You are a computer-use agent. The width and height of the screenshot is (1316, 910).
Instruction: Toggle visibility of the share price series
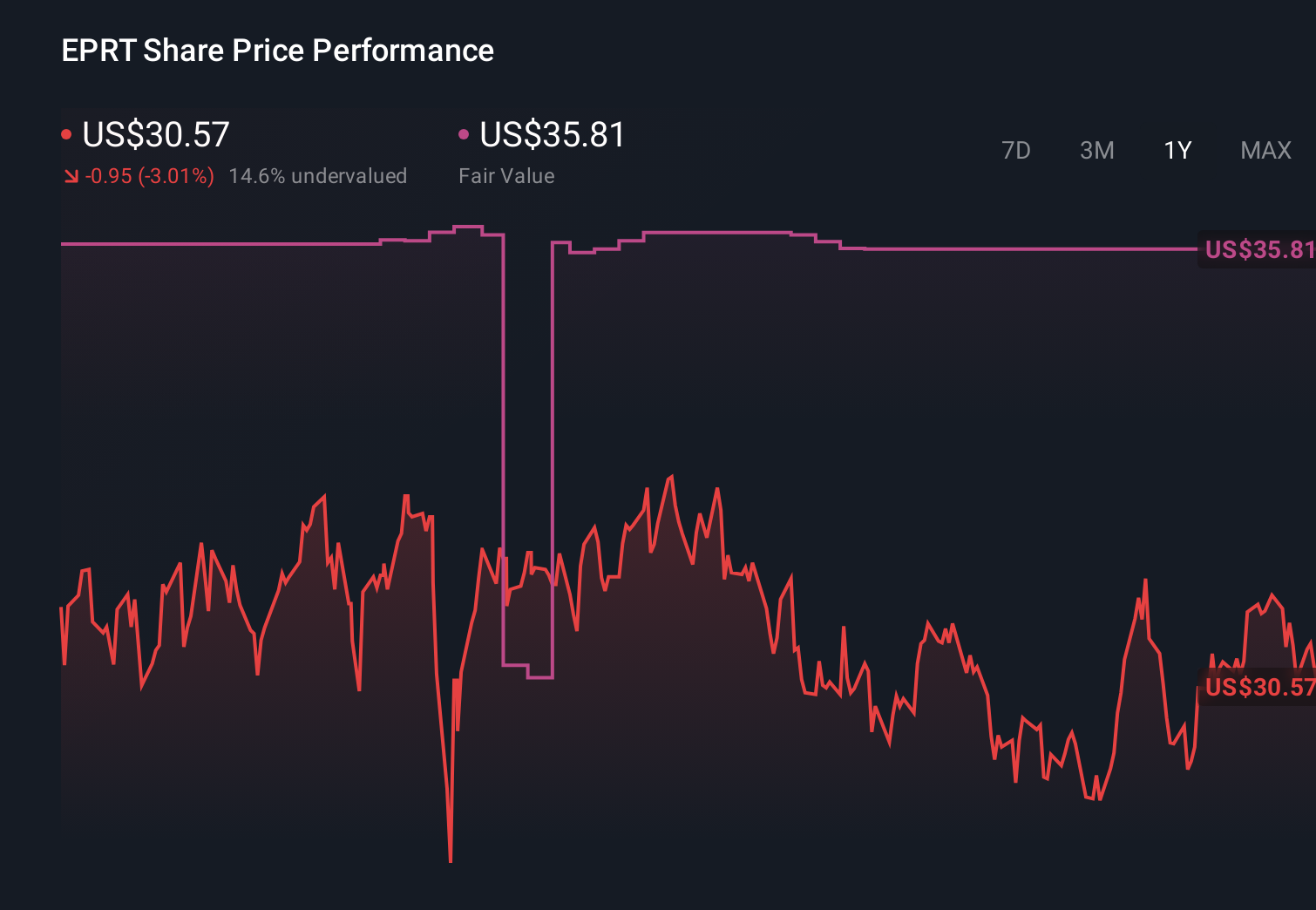click(x=65, y=132)
